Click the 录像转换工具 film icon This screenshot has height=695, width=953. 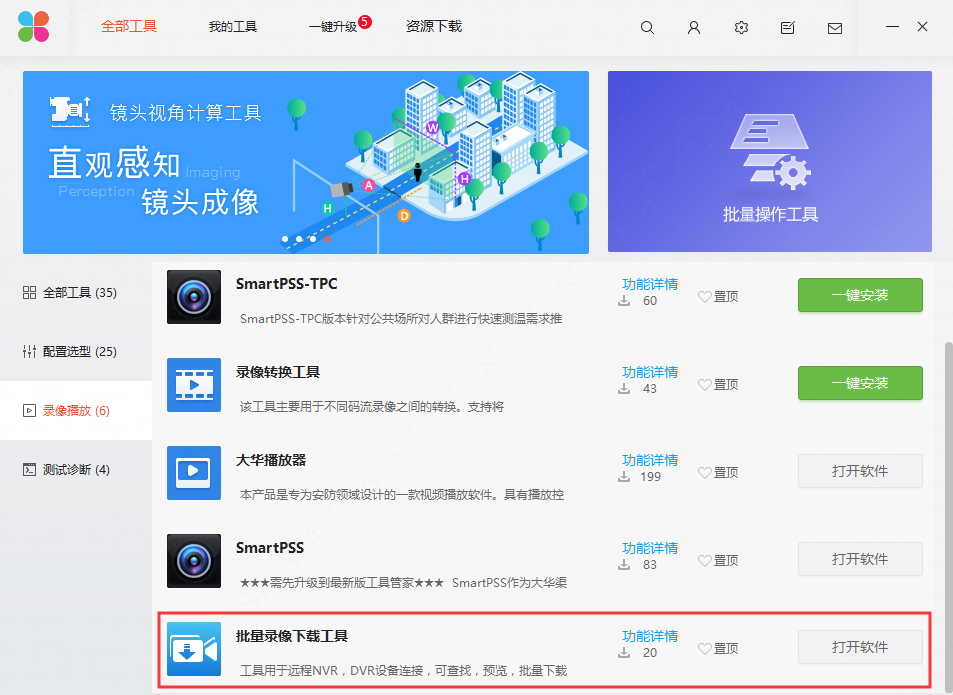194,385
